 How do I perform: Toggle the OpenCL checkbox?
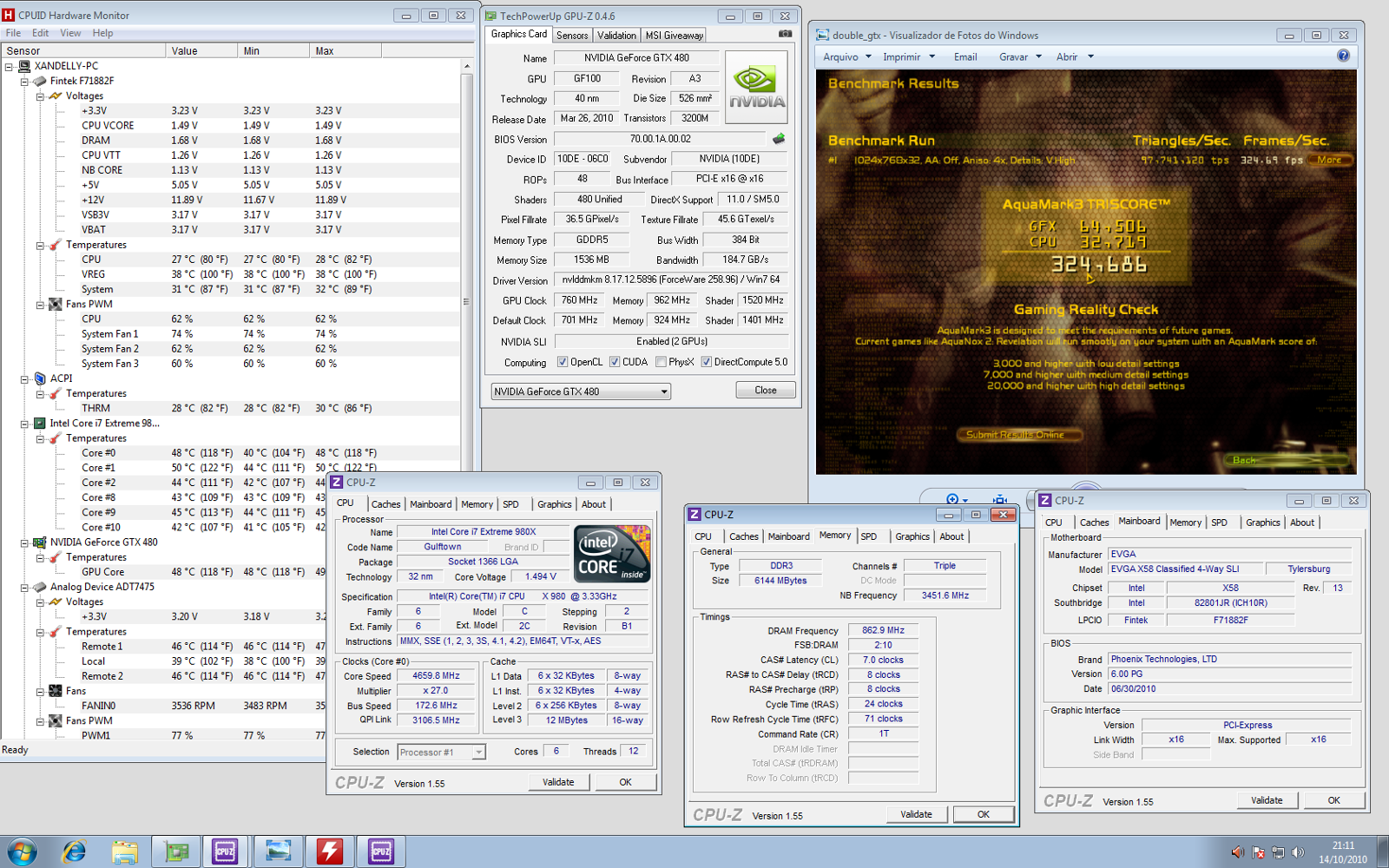(563, 362)
